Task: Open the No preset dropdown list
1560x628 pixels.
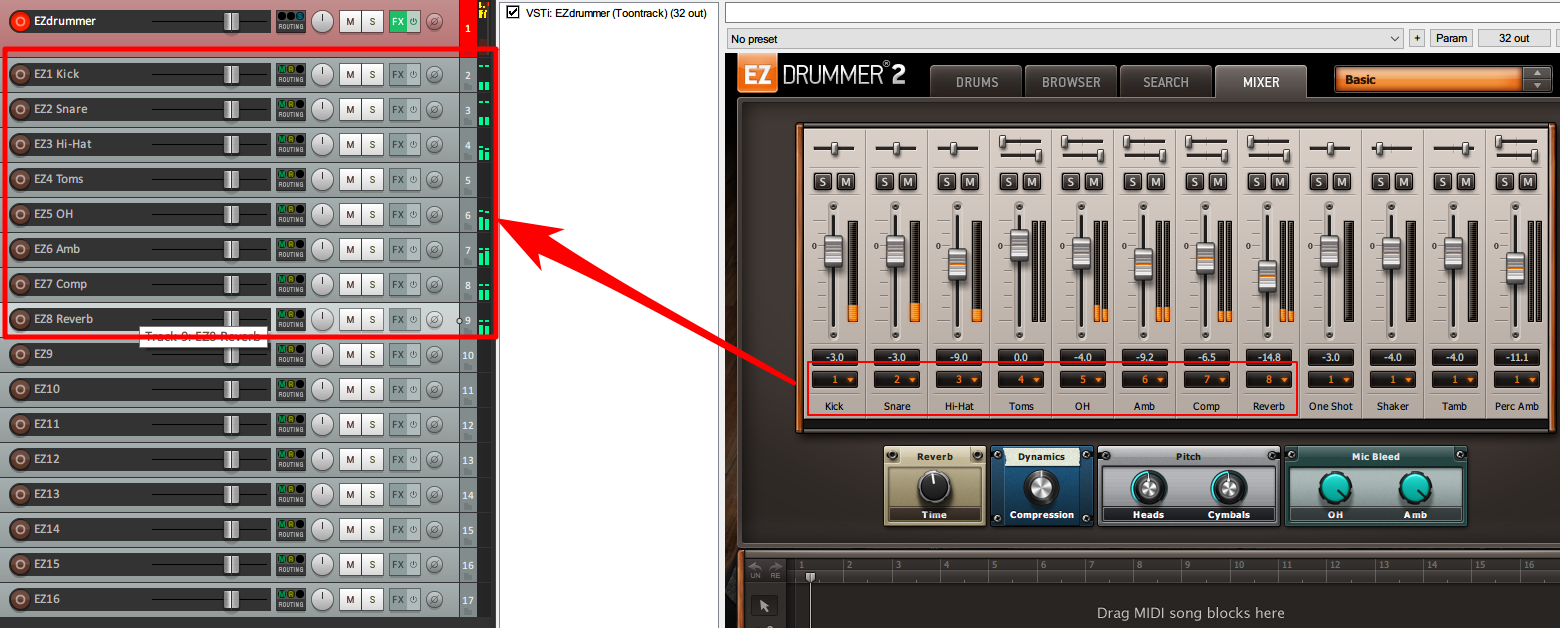Action: [1065, 39]
